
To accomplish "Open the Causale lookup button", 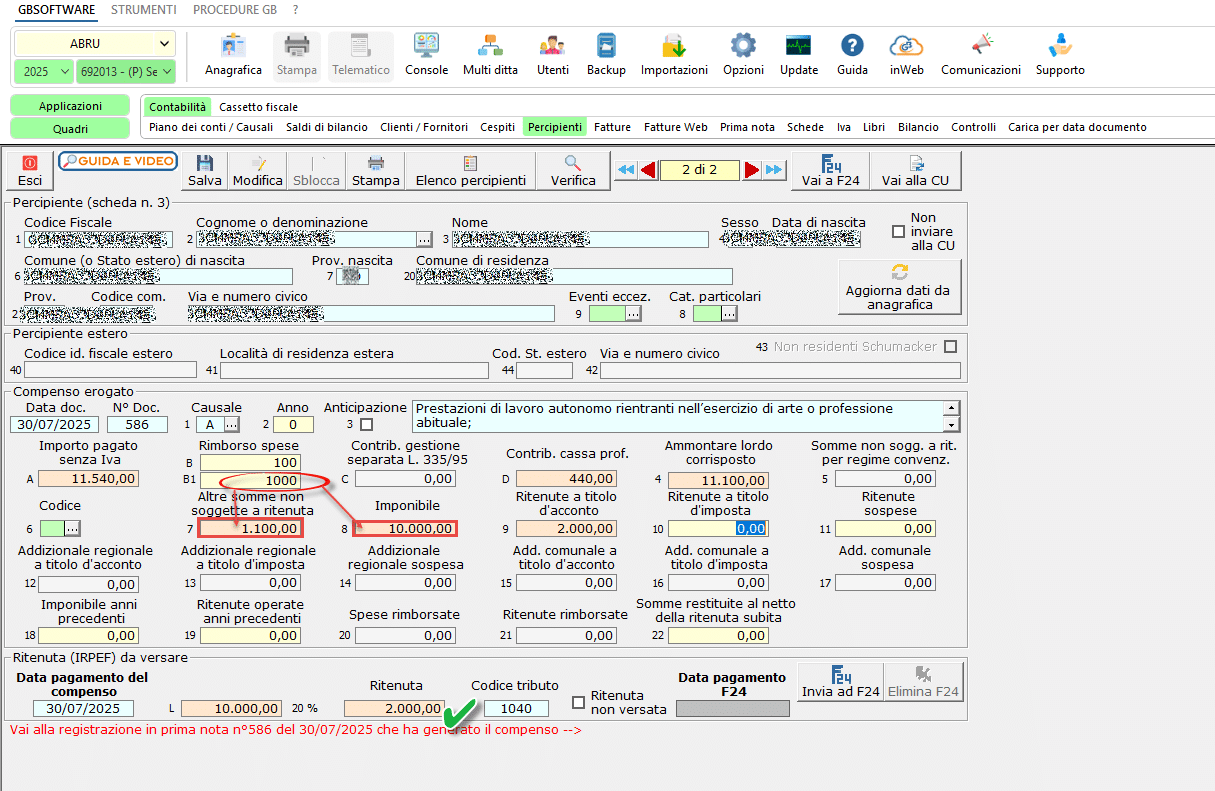I will click(x=232, y=425).
